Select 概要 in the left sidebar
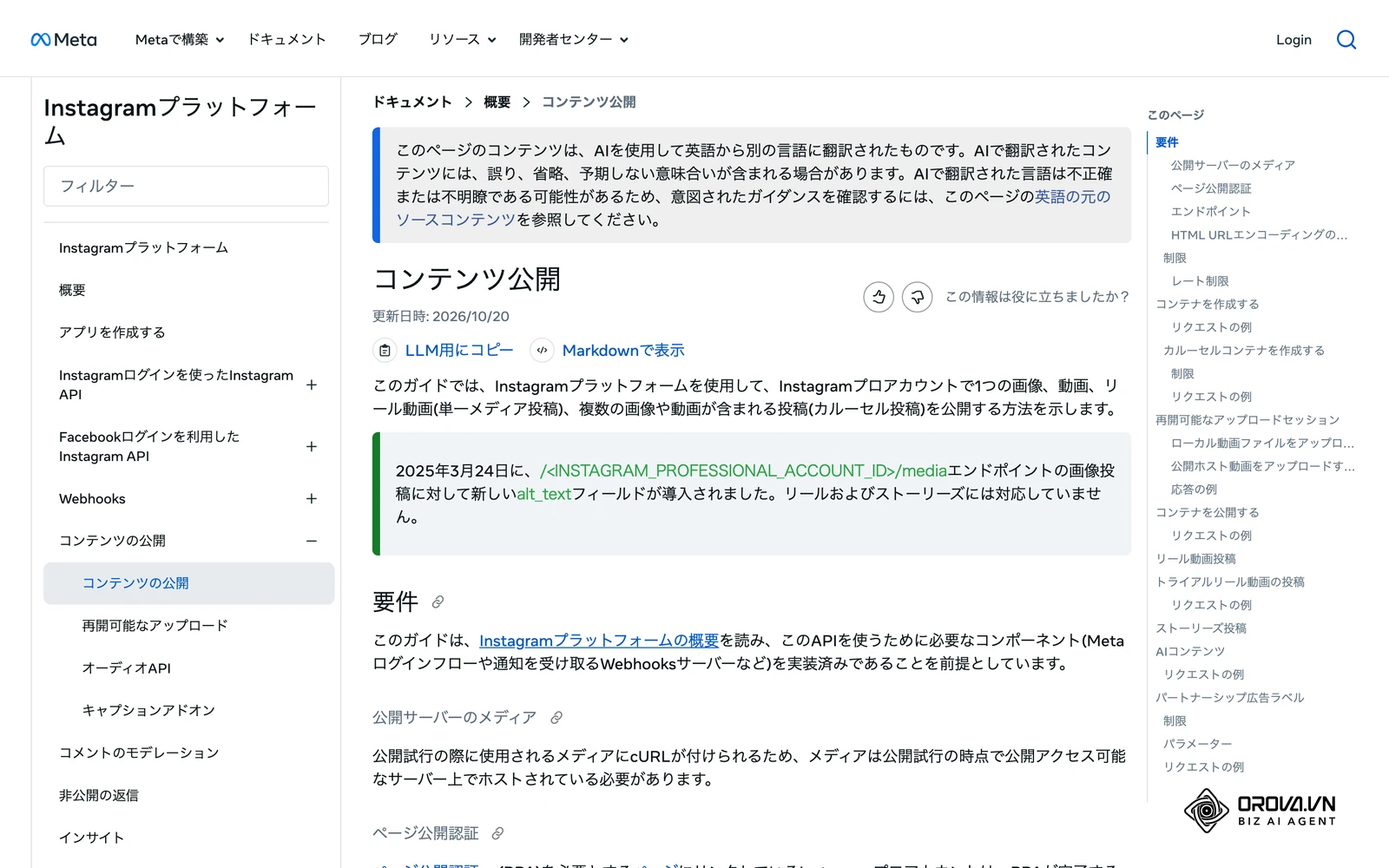1389x868 pixels. (72, 290)
